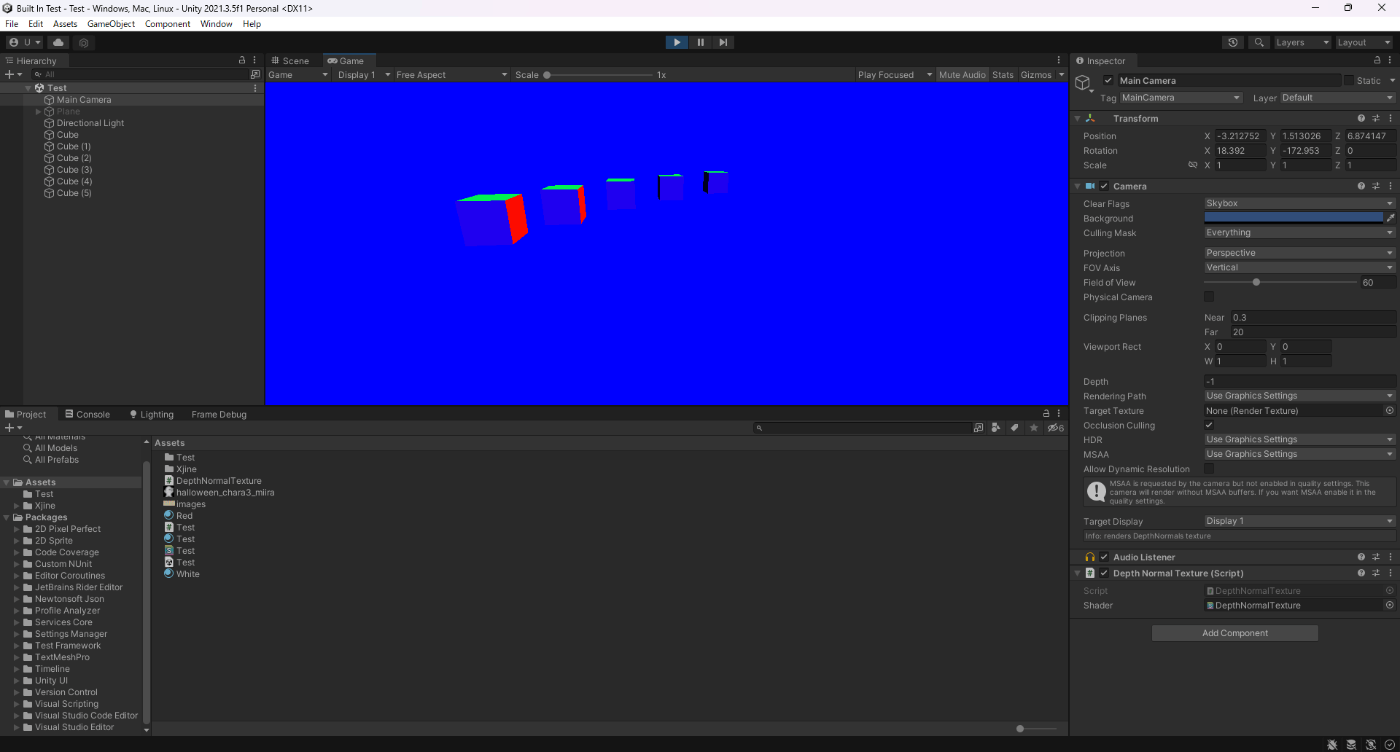
Task: Open the Layout dropdown in toolbar
Action: 1364,43
